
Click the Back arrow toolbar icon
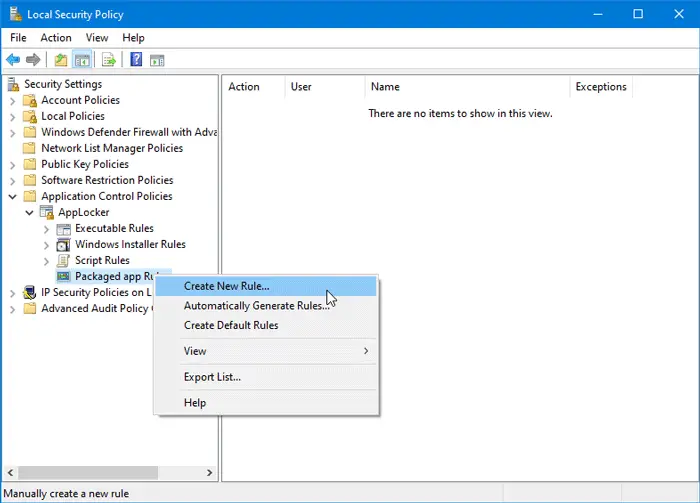13,60
